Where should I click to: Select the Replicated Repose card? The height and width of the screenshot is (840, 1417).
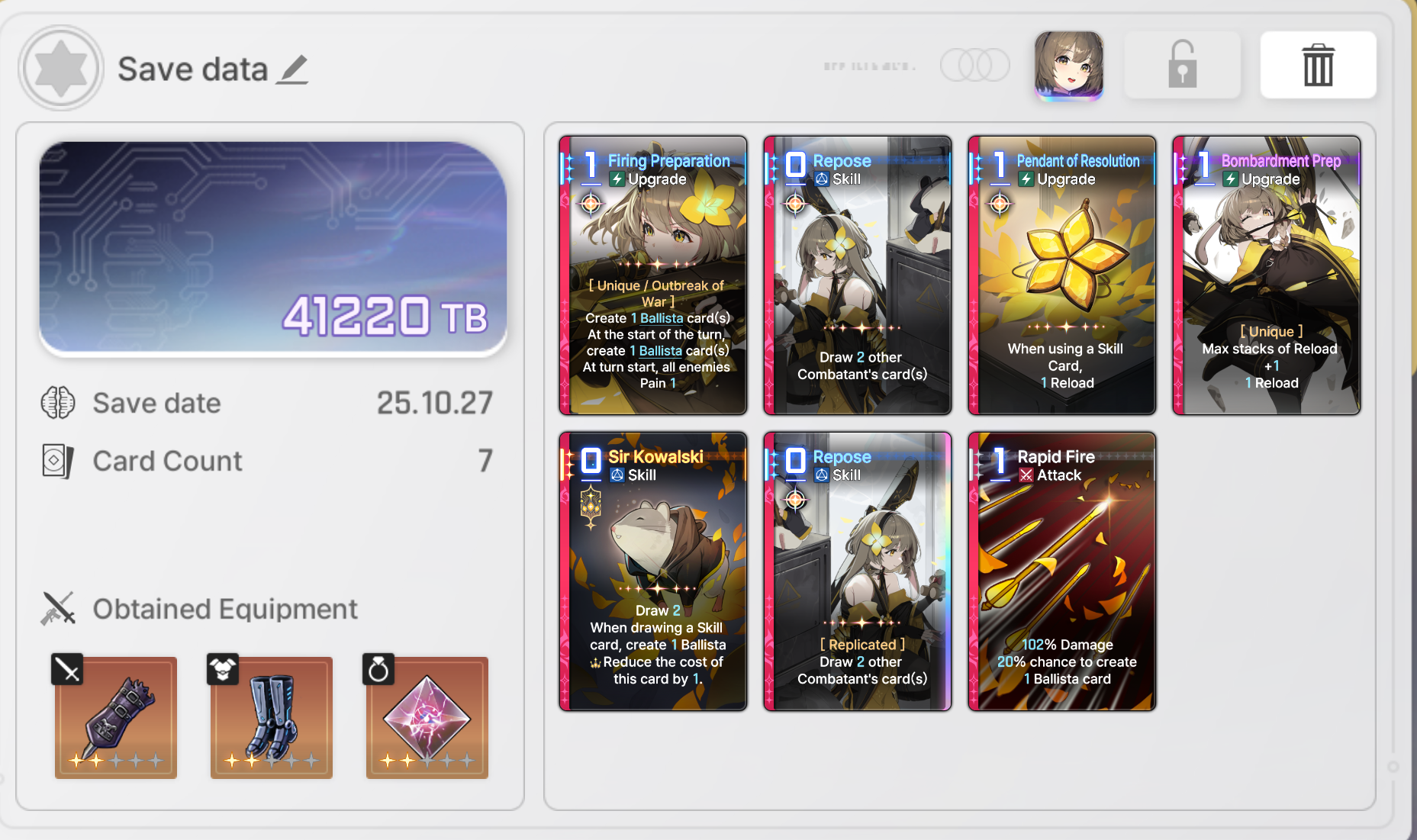(858, 571)
